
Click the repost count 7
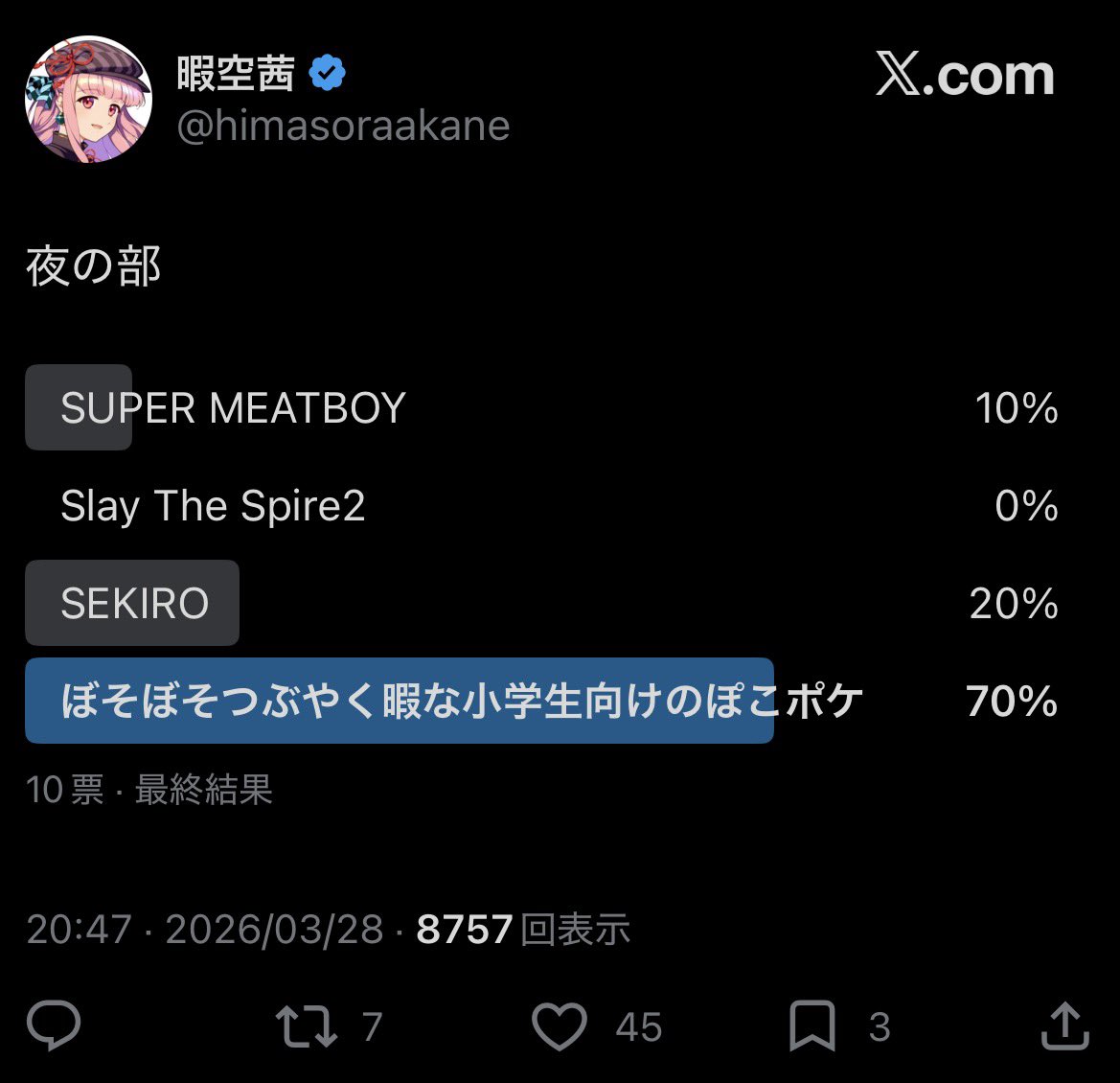click(x=373, y=1027)
